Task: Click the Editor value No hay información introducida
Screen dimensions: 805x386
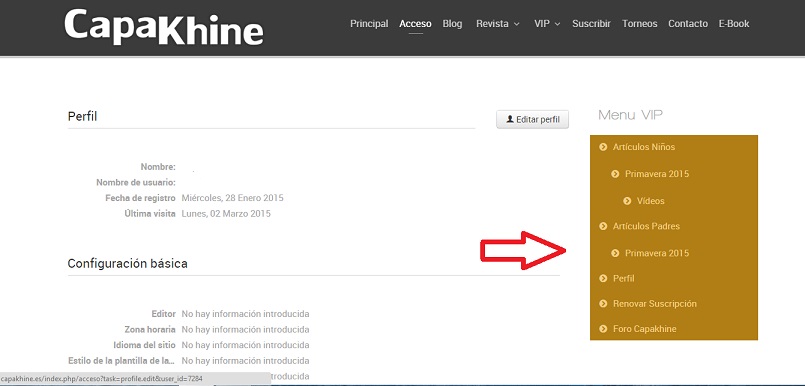Action: (245, 314)
